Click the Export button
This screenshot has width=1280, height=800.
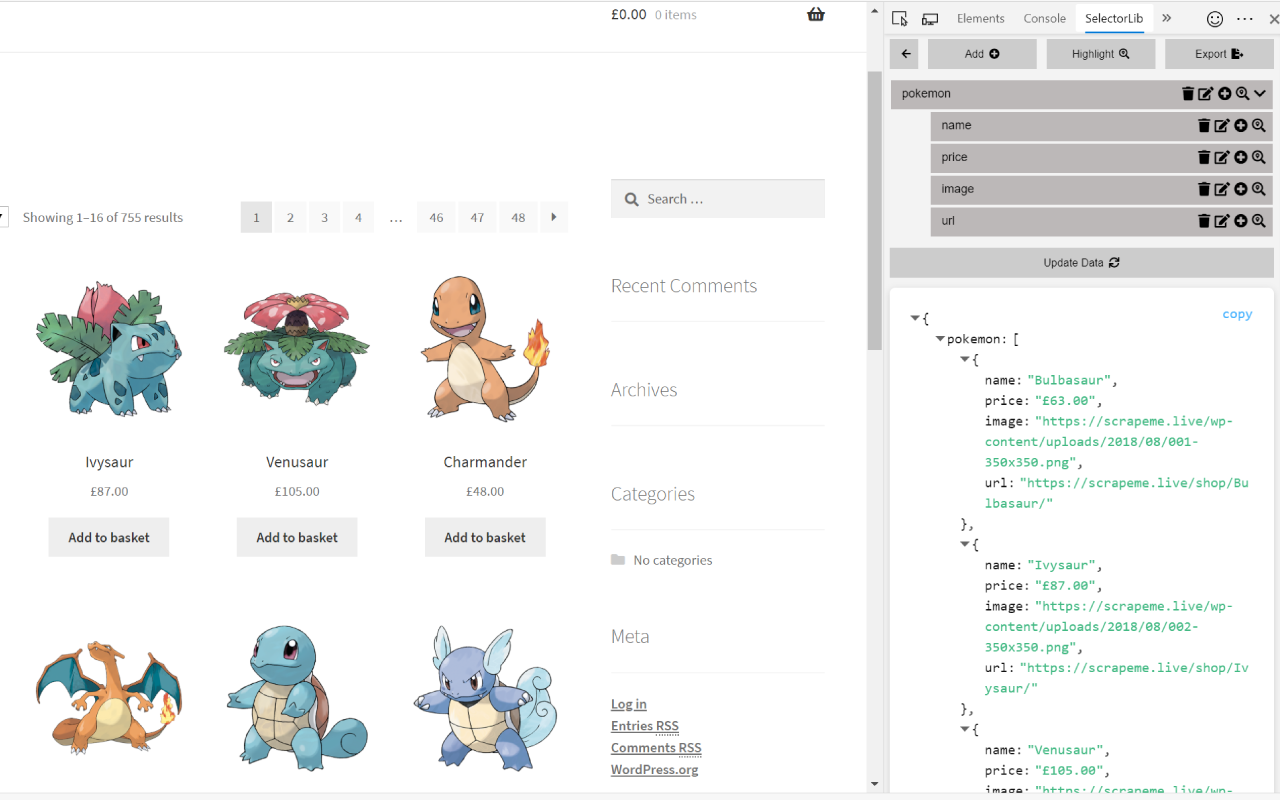(x=1219, y=54)
